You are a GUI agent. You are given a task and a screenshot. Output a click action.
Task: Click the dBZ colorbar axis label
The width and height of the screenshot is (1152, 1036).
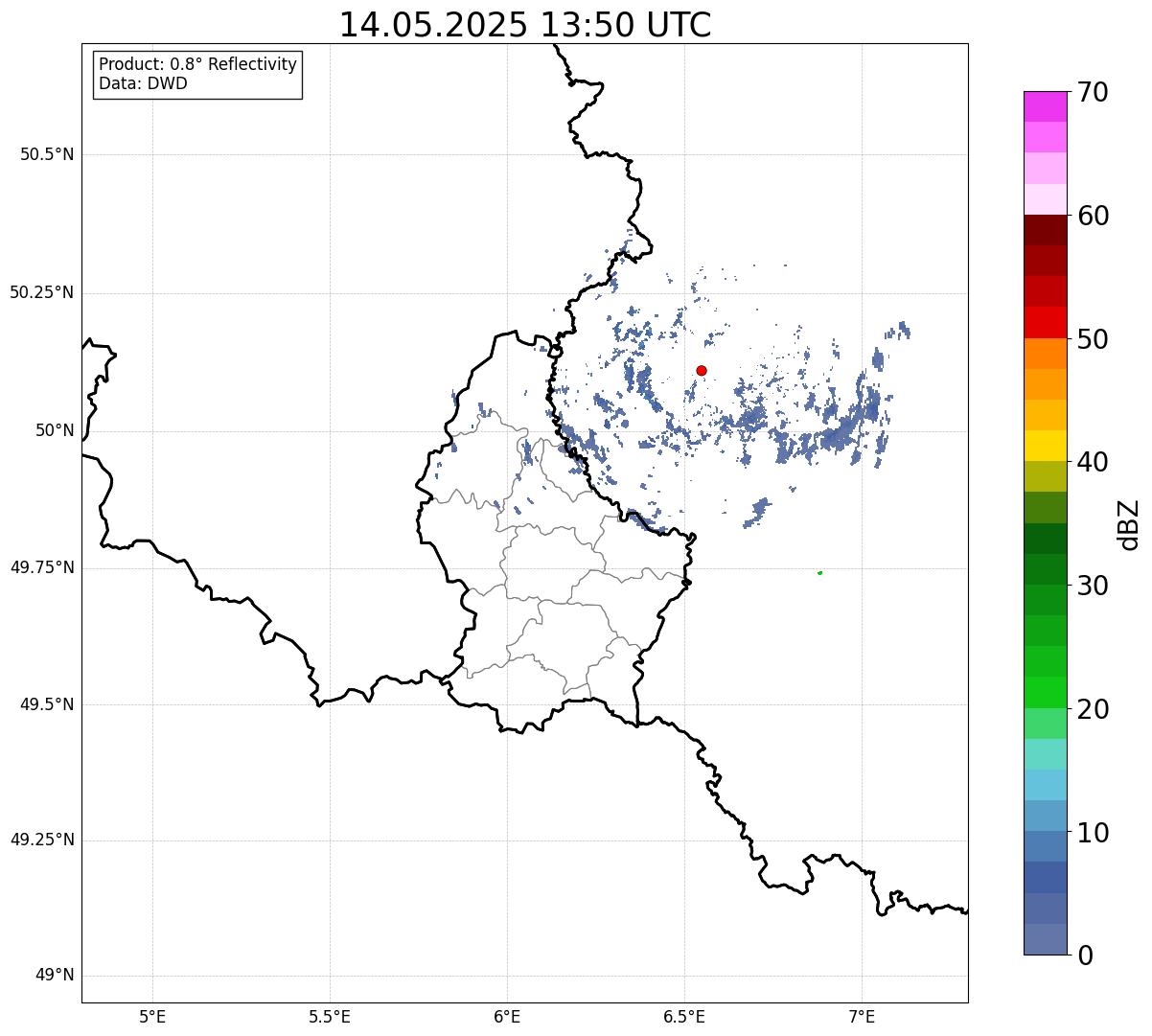[1129, 523]
